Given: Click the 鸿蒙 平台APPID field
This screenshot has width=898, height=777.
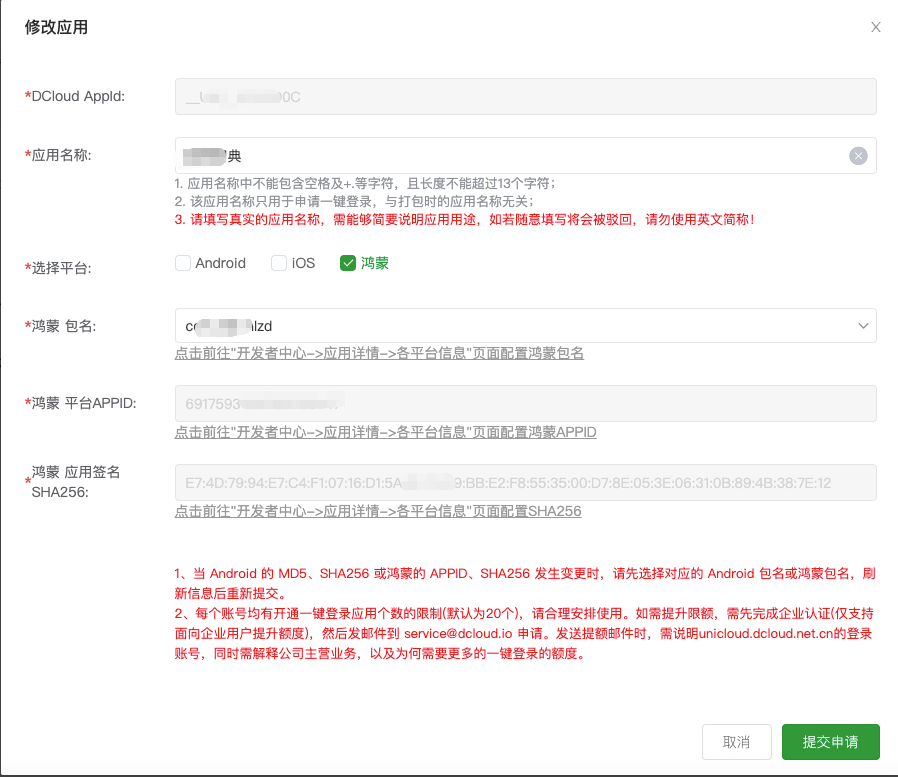Looking at the screenshot, I should [x=525, y=403].
